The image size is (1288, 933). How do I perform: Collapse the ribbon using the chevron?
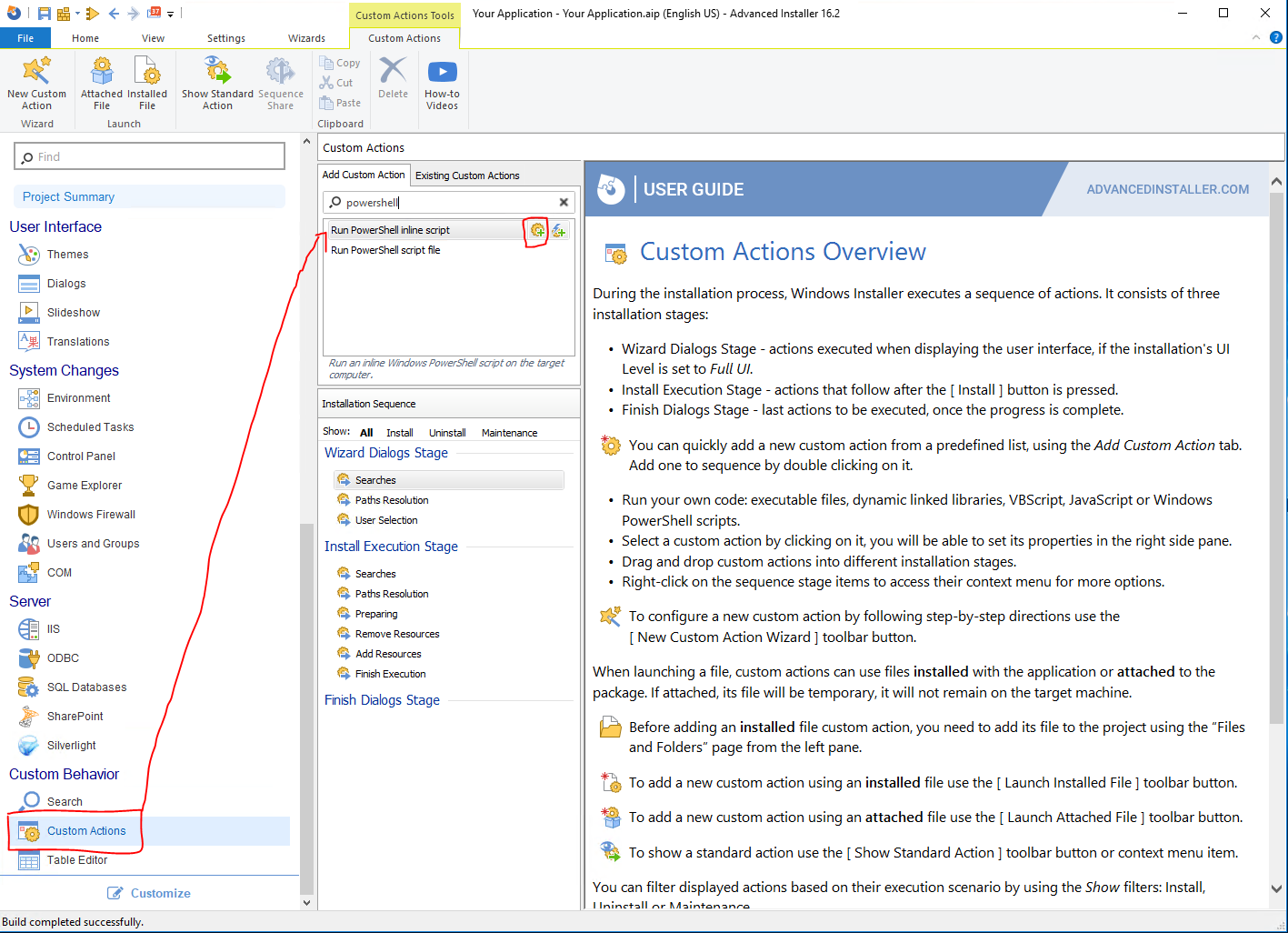(x=1256, y=37)
